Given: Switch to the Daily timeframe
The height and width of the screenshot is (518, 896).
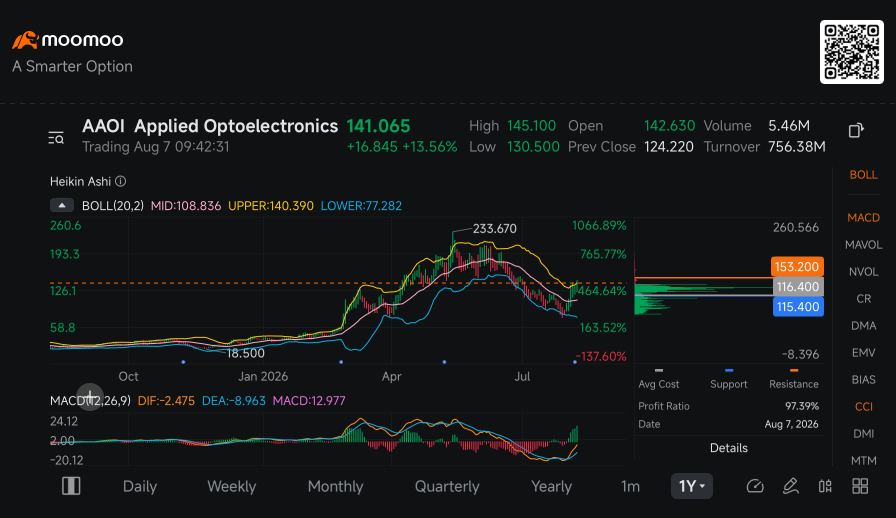Looking at the screenshot, I should point(140,487).
